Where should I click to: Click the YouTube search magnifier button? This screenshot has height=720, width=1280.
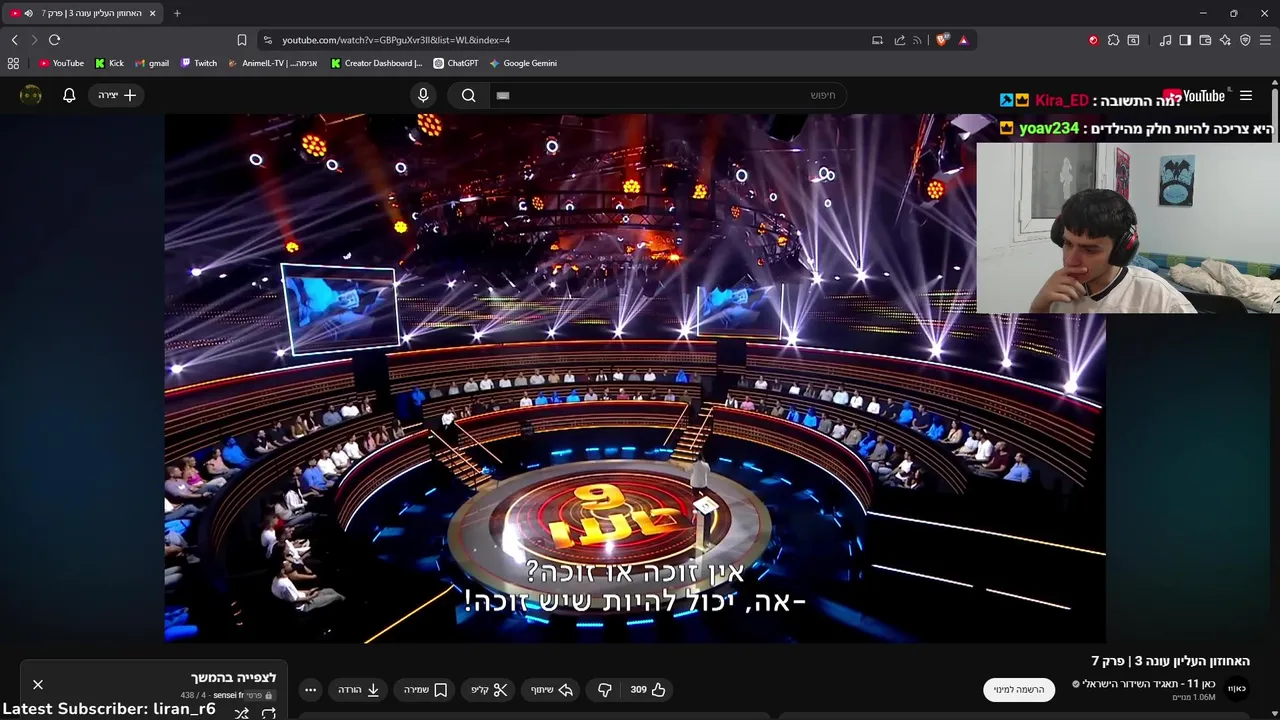pyautogui.click(x=468, y=95)
